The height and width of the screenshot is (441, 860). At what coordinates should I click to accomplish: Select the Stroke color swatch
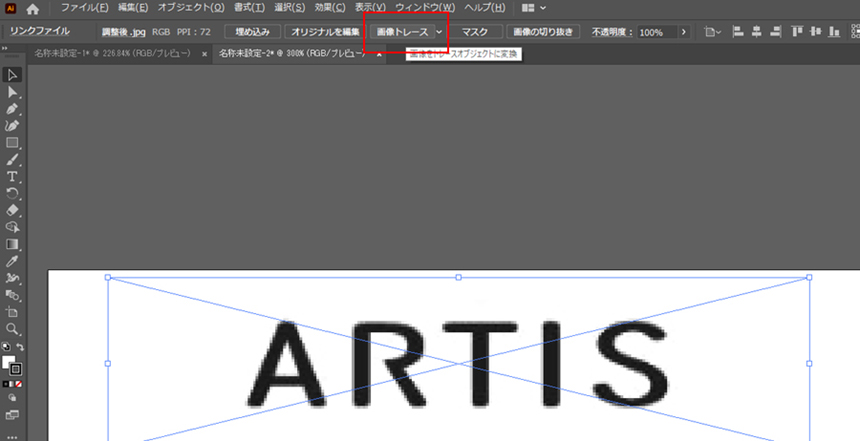click(x=16, y=369)
